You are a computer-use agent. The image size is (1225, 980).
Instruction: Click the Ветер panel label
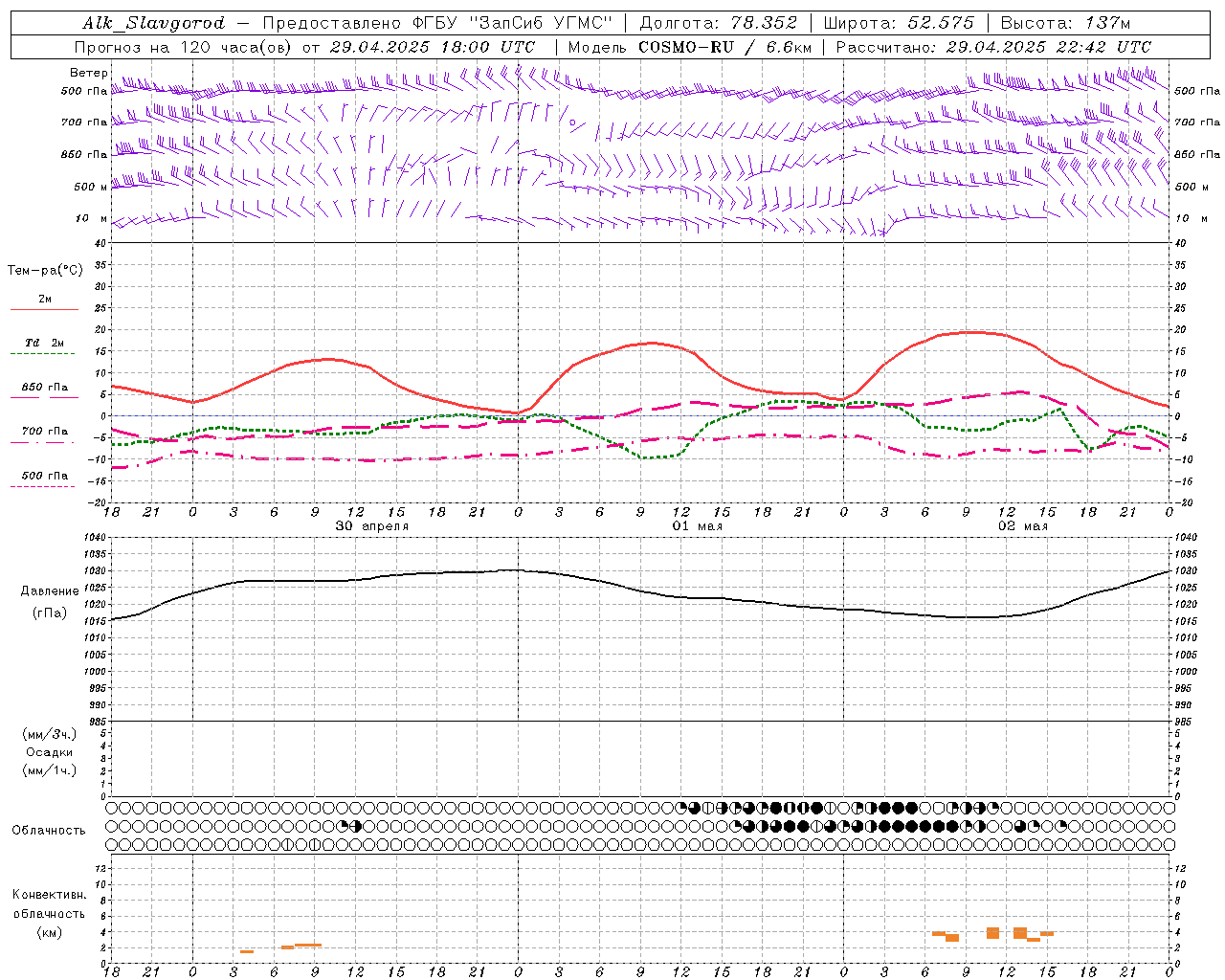pyautogui.click(x=88, y=73)
